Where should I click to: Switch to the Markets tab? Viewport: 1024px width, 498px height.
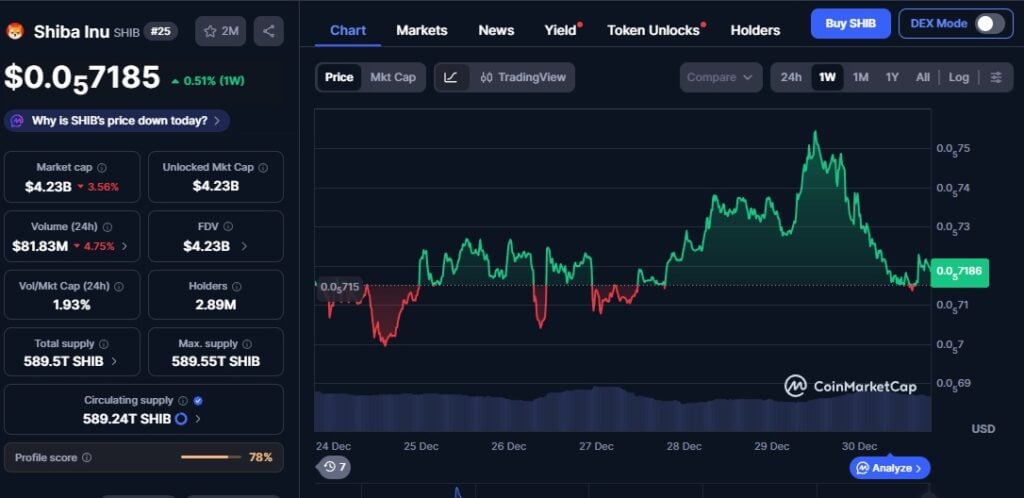[x=421, y=30]
